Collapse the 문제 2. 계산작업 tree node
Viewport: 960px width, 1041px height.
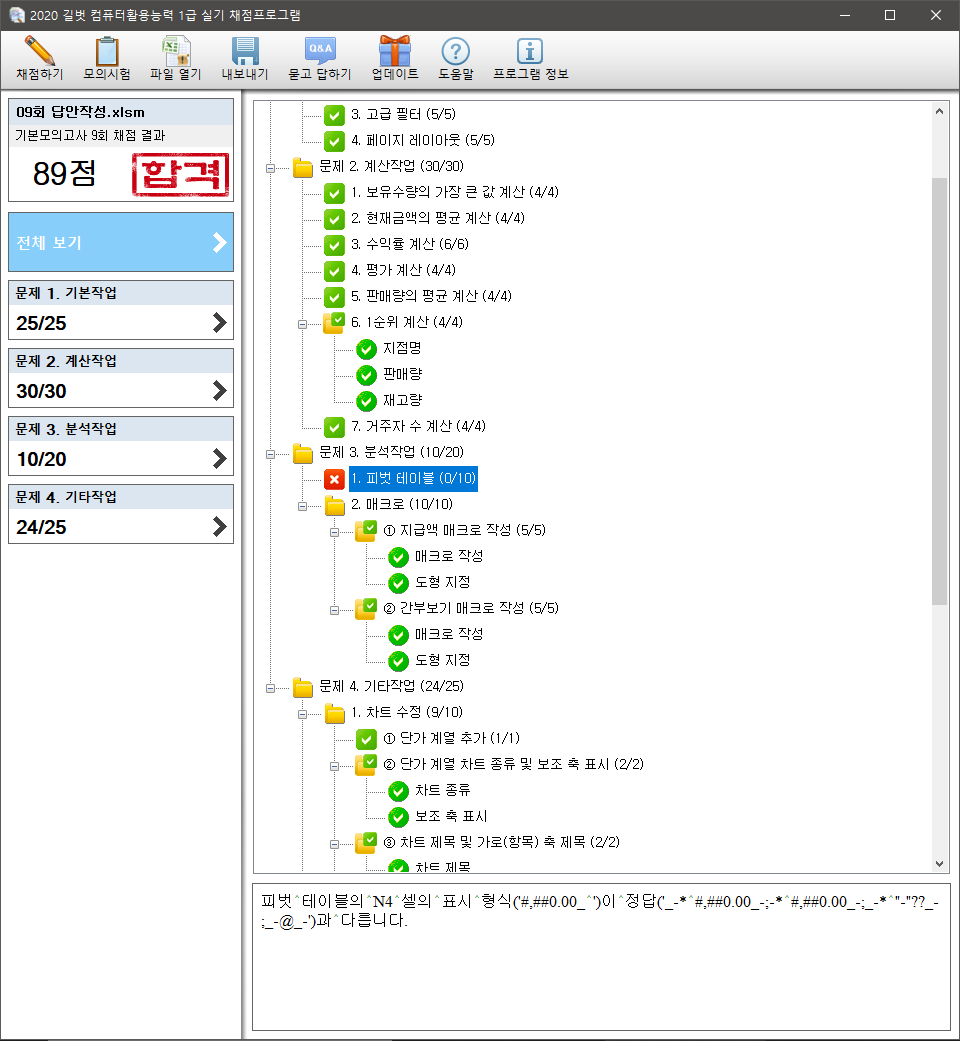point(270,167)
